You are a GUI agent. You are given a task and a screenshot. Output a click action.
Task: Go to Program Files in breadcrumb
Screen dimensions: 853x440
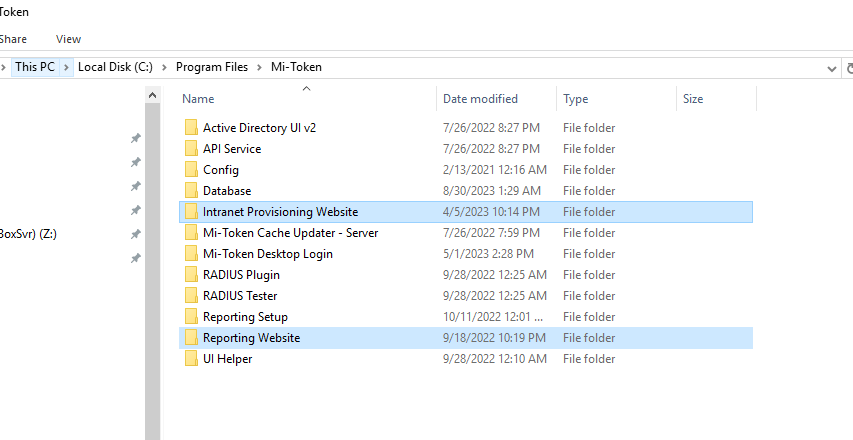click(x=212, y=67)
